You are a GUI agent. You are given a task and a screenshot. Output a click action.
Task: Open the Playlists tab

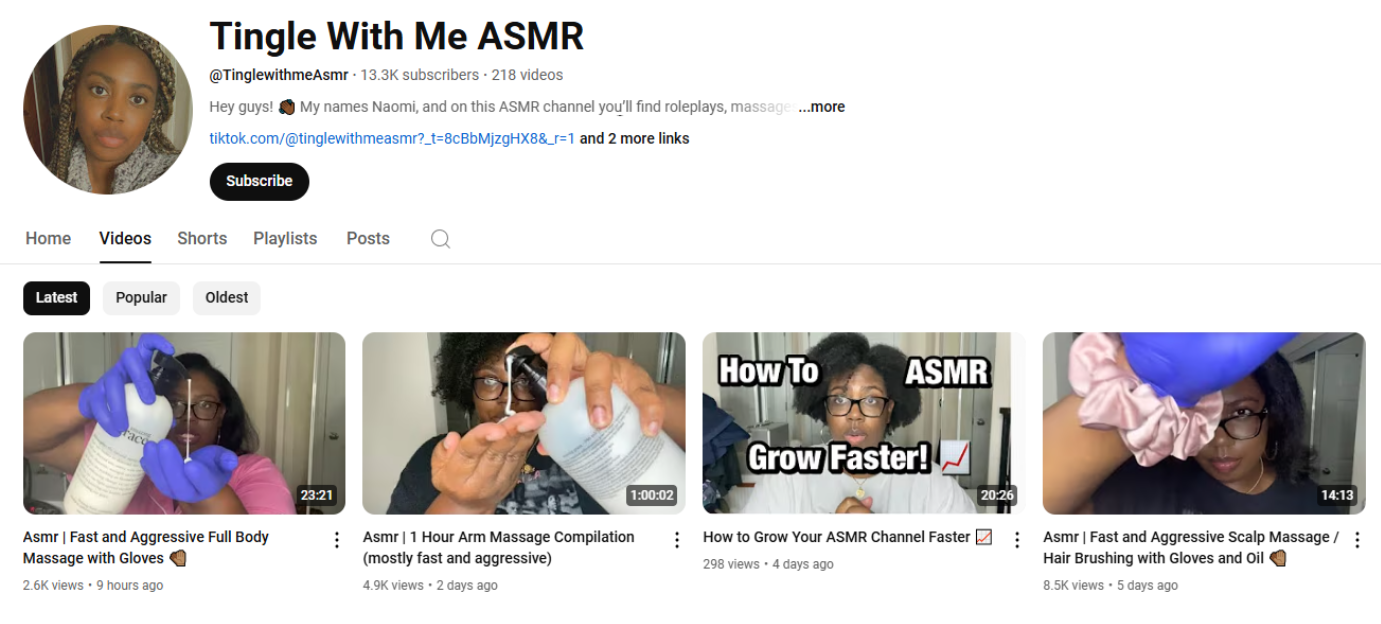coord(285,239)
